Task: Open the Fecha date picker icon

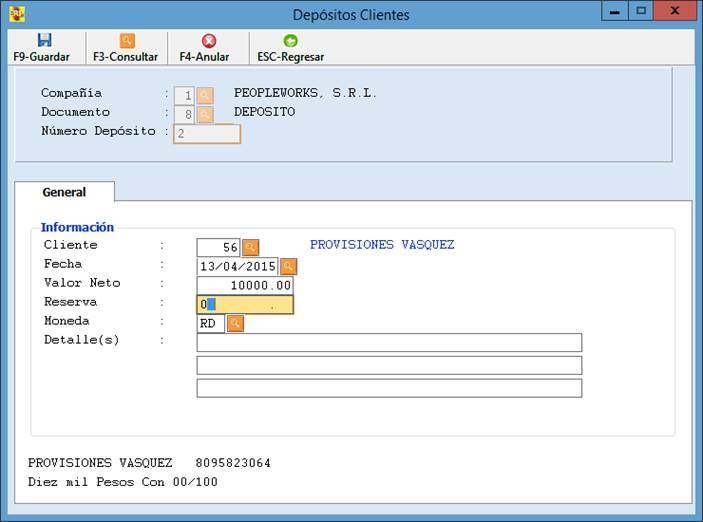Action: 288,266
